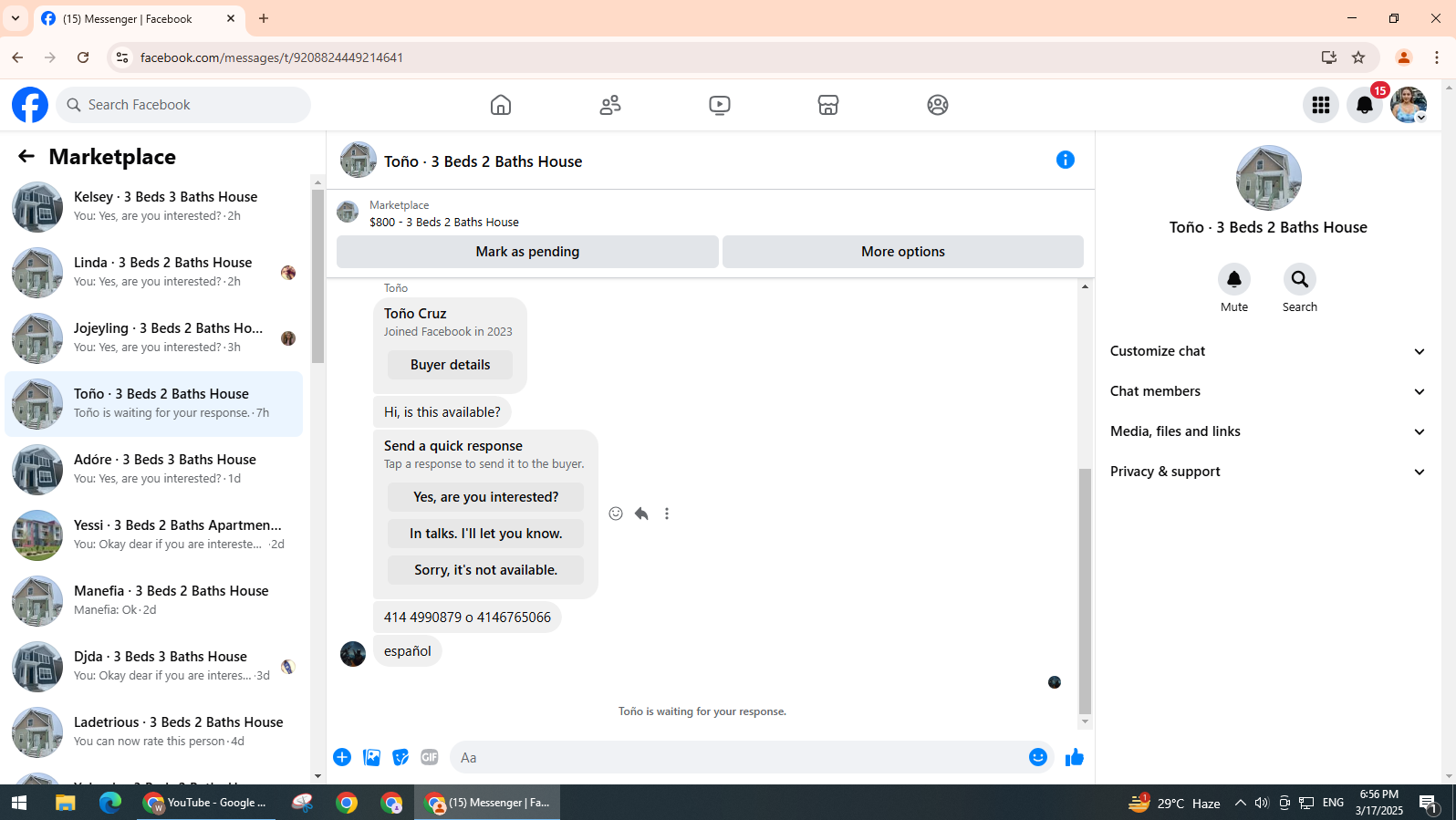This screenshot has height=820, width=1456.
Task: Open the emoji picker in message box
Action: (x=1038, y=757)
